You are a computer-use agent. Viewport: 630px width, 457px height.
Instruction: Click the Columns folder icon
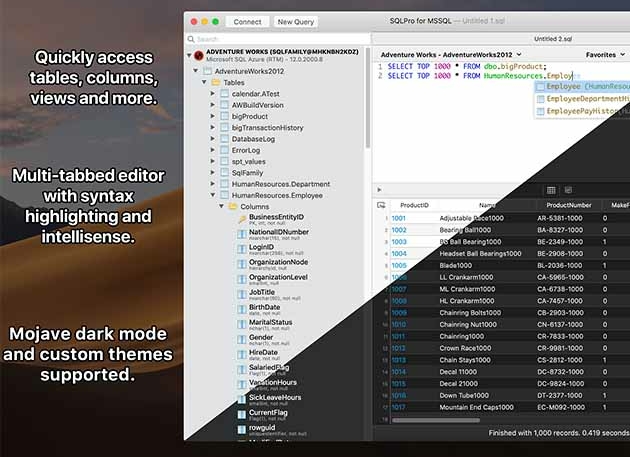coord(232,206)
